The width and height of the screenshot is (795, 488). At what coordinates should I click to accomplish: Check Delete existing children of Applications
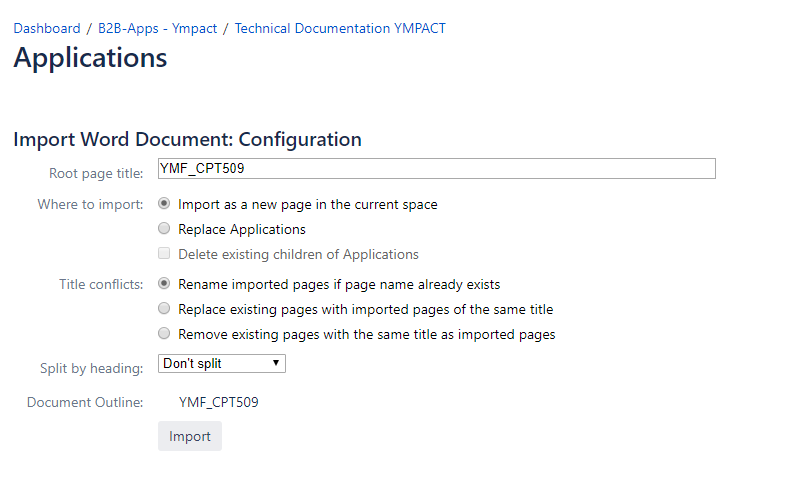point(164,253)
